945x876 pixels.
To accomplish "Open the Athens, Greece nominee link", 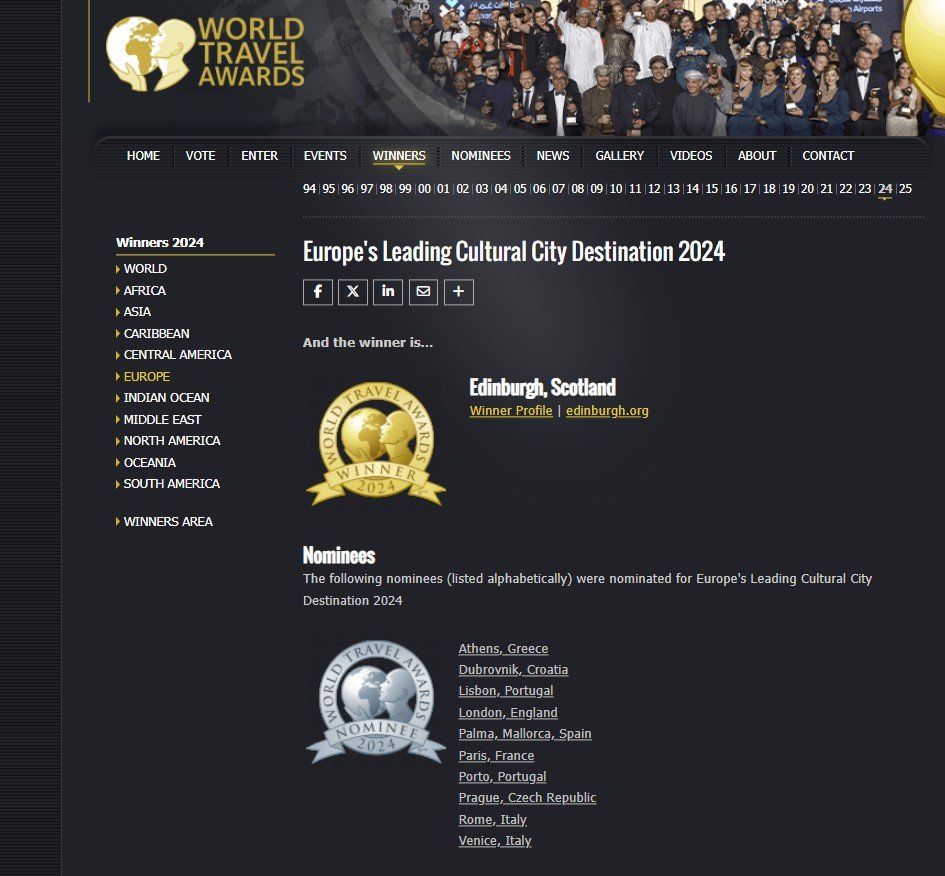I will (x=503, y=648).
